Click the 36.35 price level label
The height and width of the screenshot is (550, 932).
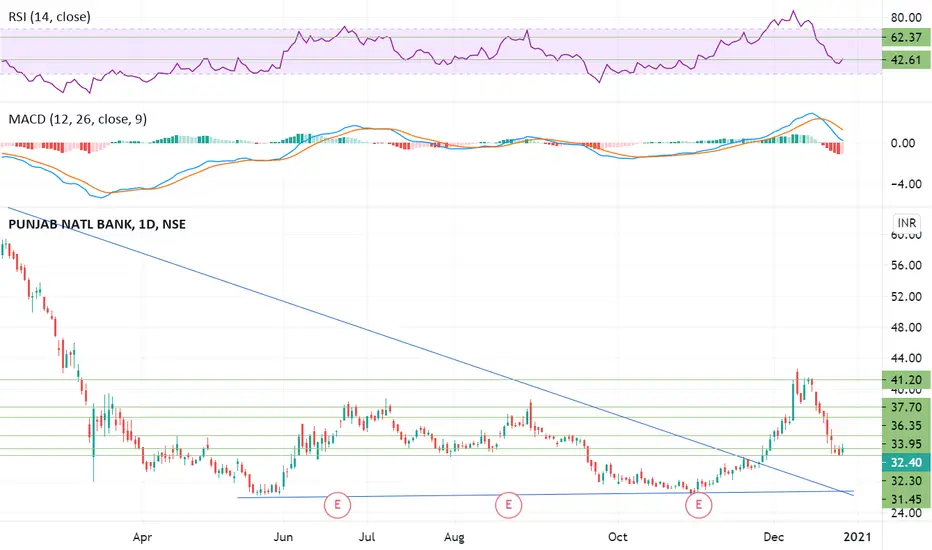click(x=906, y=426)
